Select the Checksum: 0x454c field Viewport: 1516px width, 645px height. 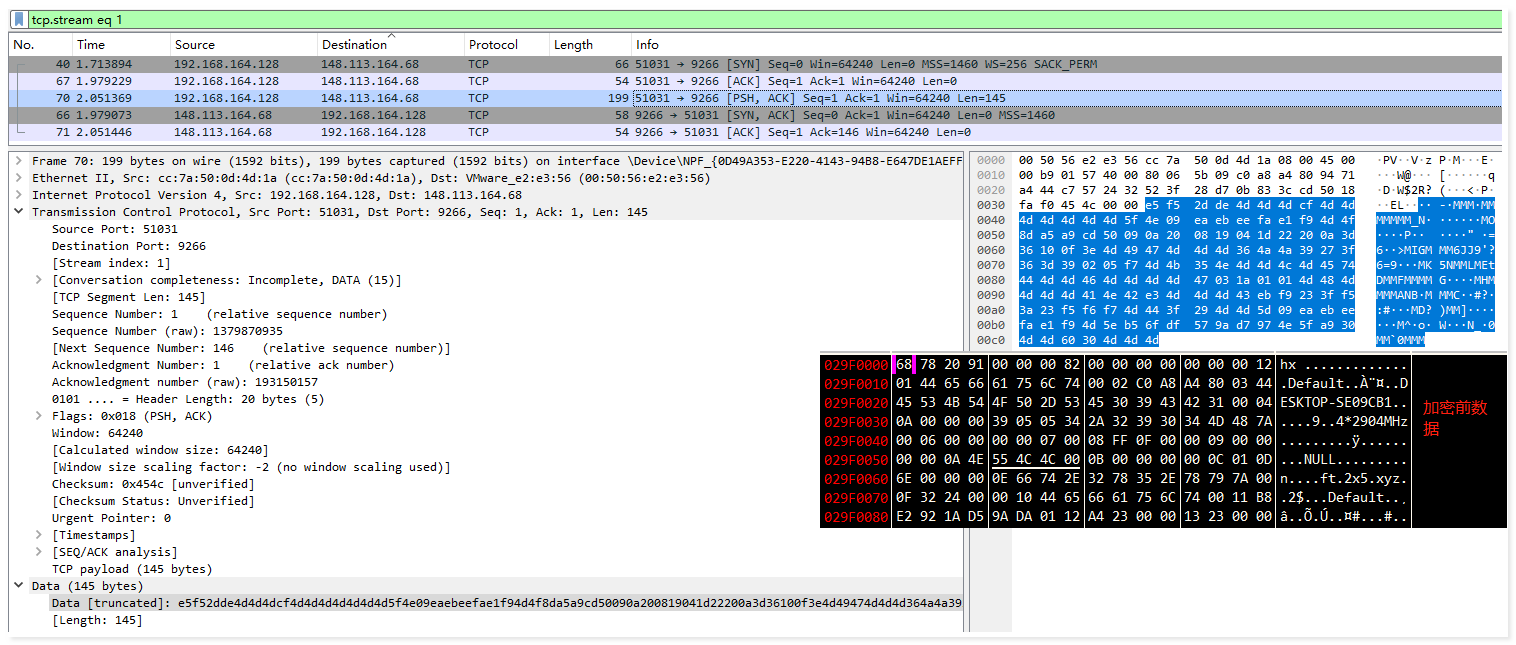(x=125, y=484)
